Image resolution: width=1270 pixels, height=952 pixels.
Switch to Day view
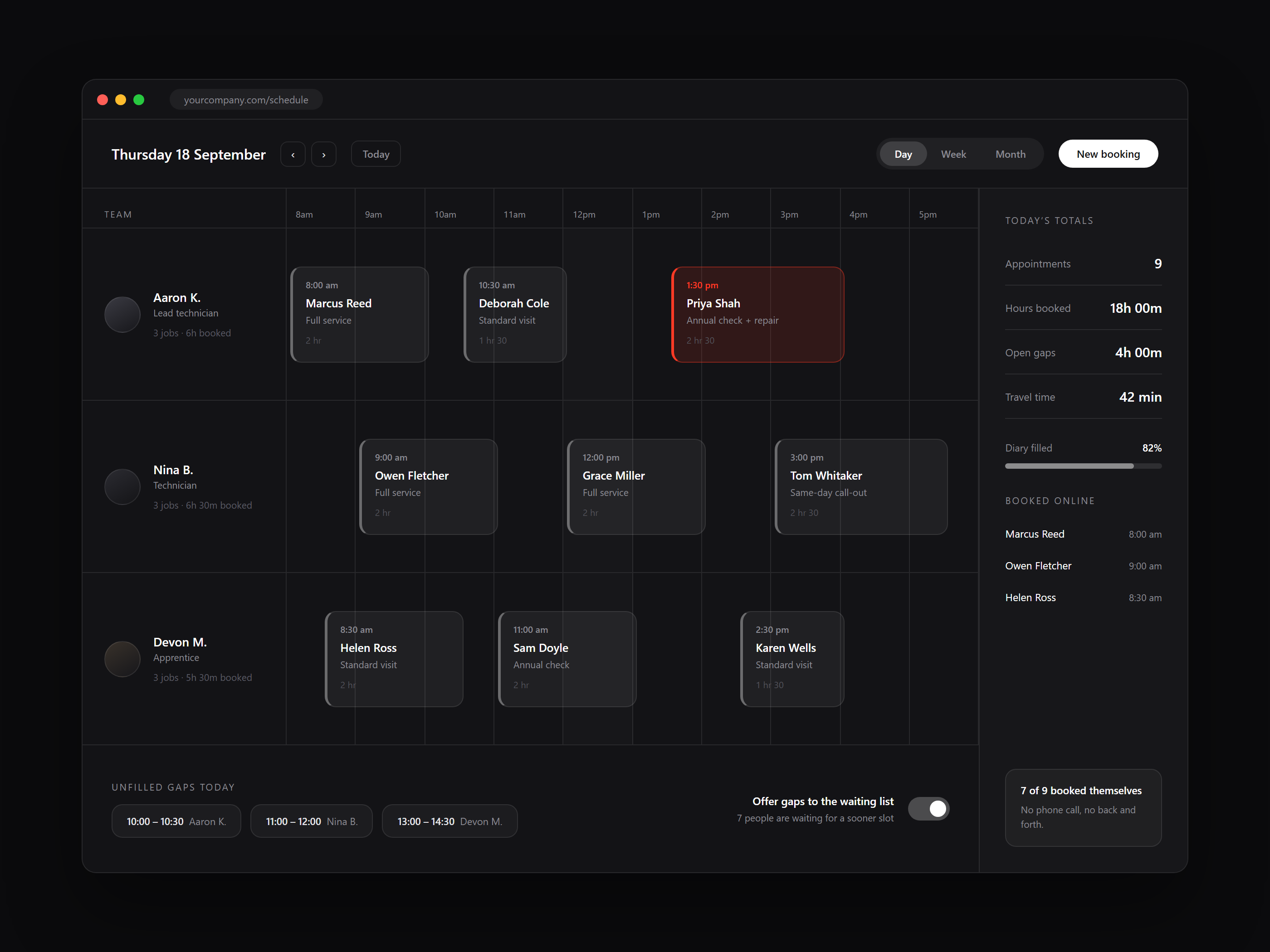(x=903, y=155)
